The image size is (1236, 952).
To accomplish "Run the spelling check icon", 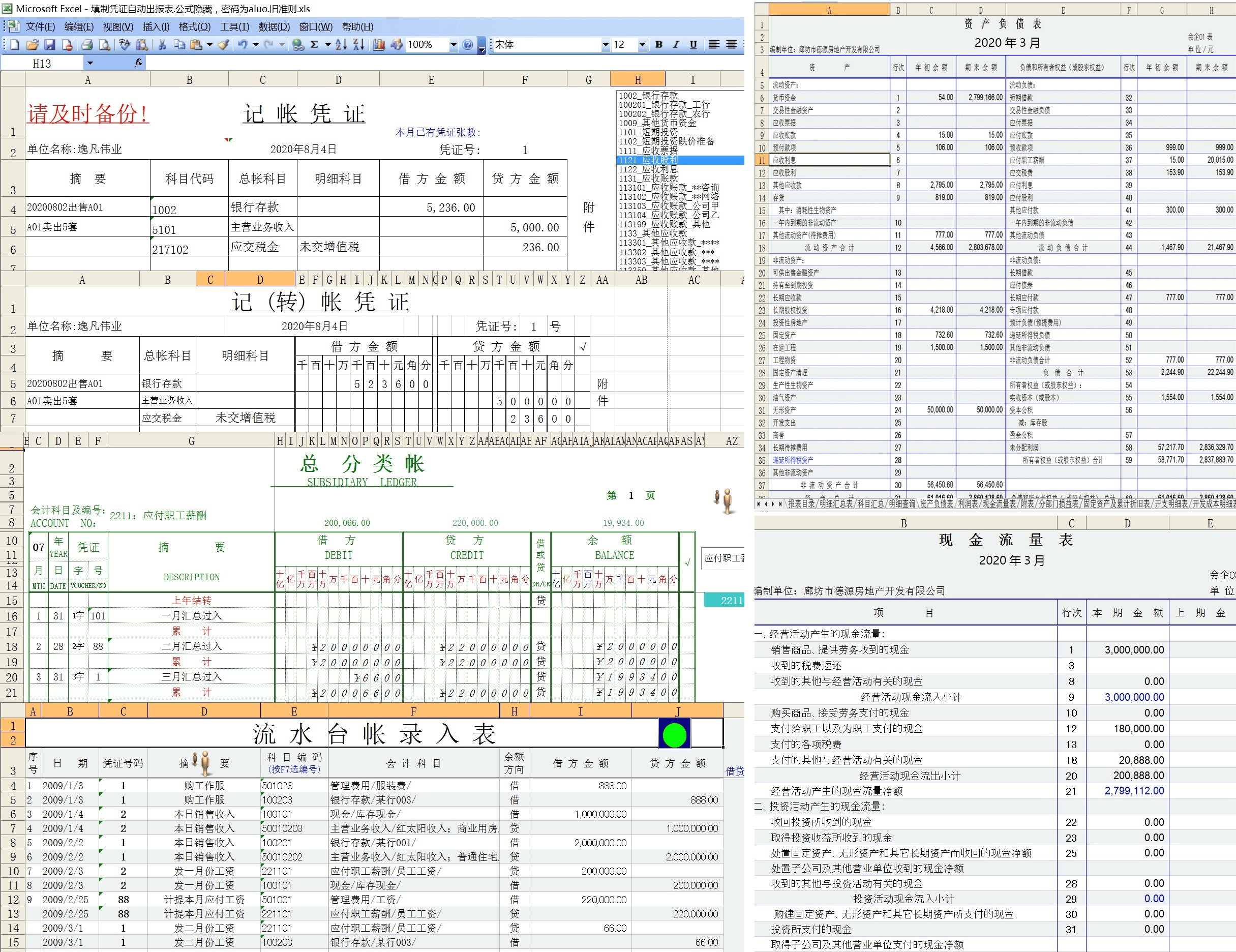I will 125,45.
